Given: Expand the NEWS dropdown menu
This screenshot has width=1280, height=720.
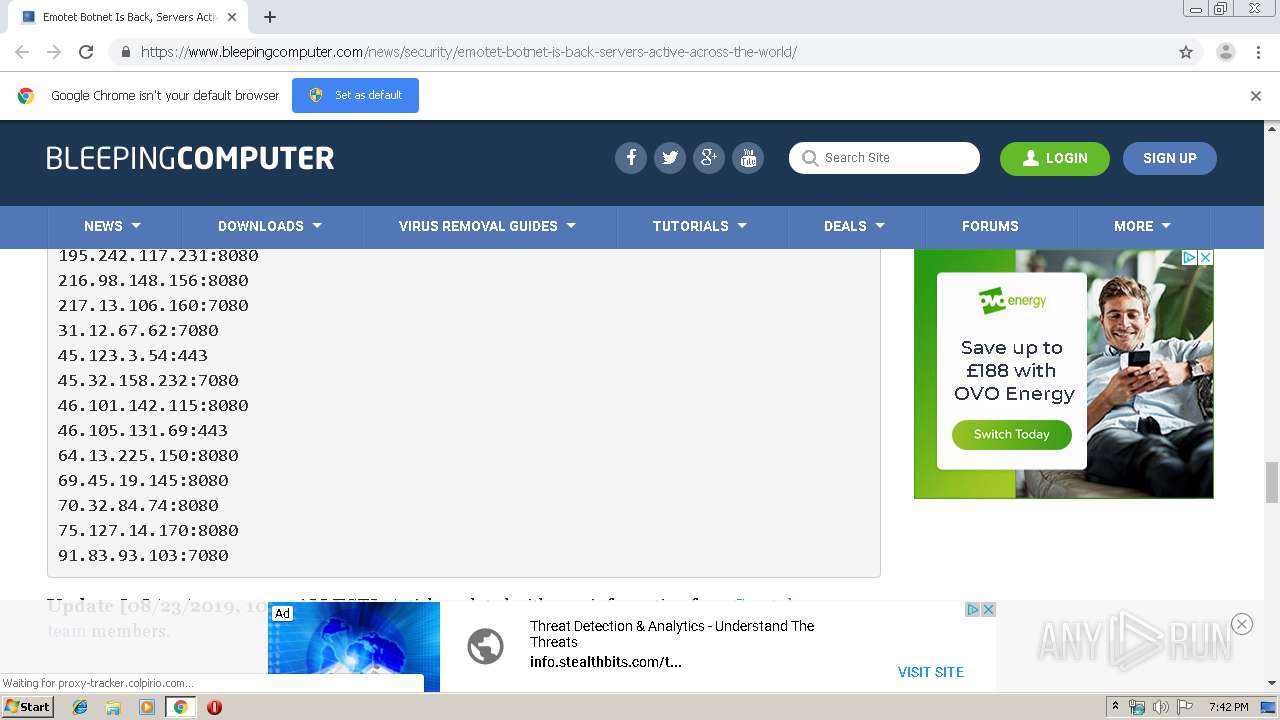Looking at the screenshot, I should (x=112, y=226).
